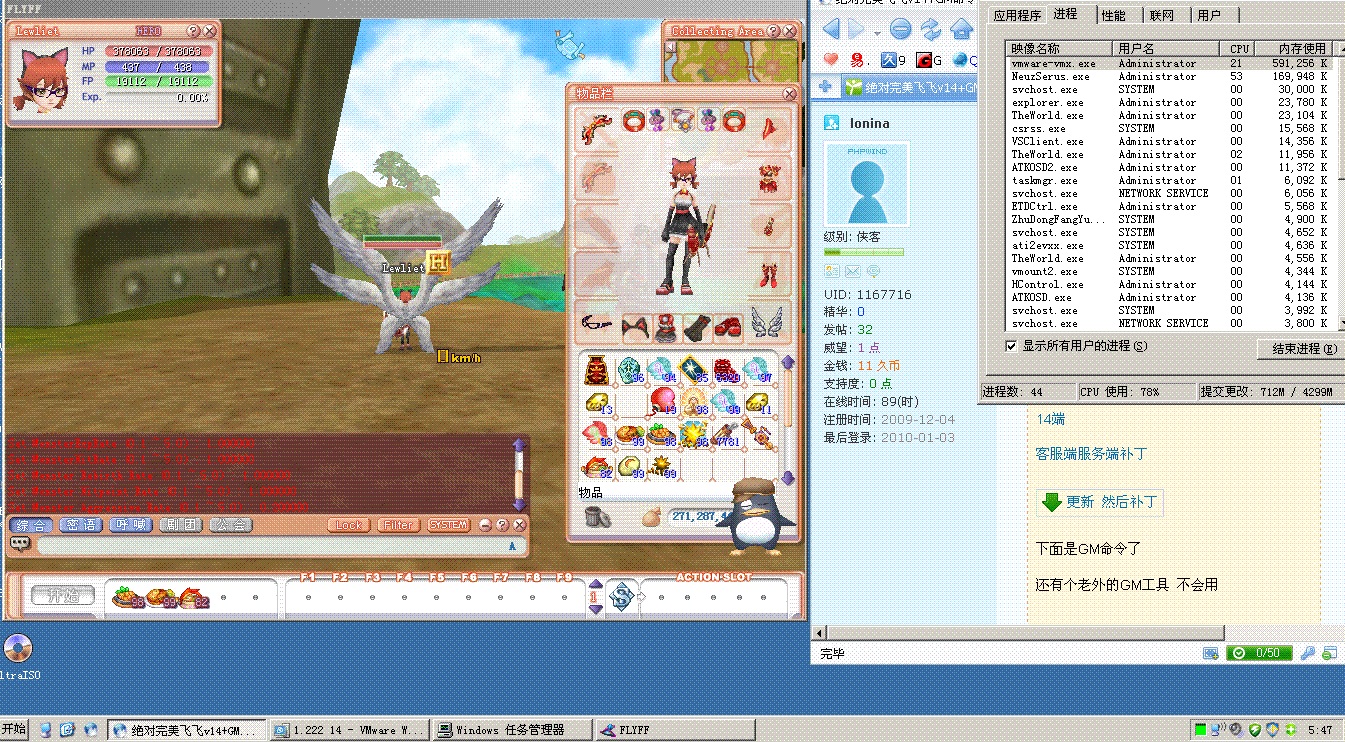
Task: Select the vmware-vmx.exe process row
Action: [x=1169, y=63]
